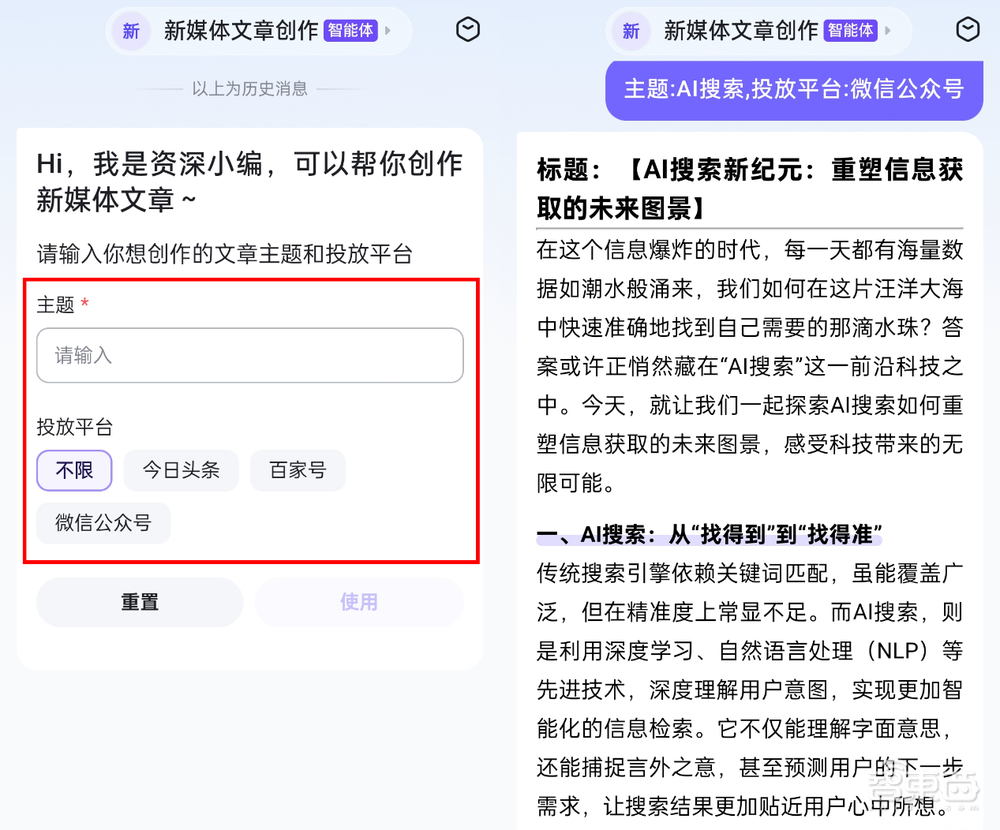
Task: Click the hexagon history icon in the left panel header
Action: pyautogui.click(x=467, y=30)
